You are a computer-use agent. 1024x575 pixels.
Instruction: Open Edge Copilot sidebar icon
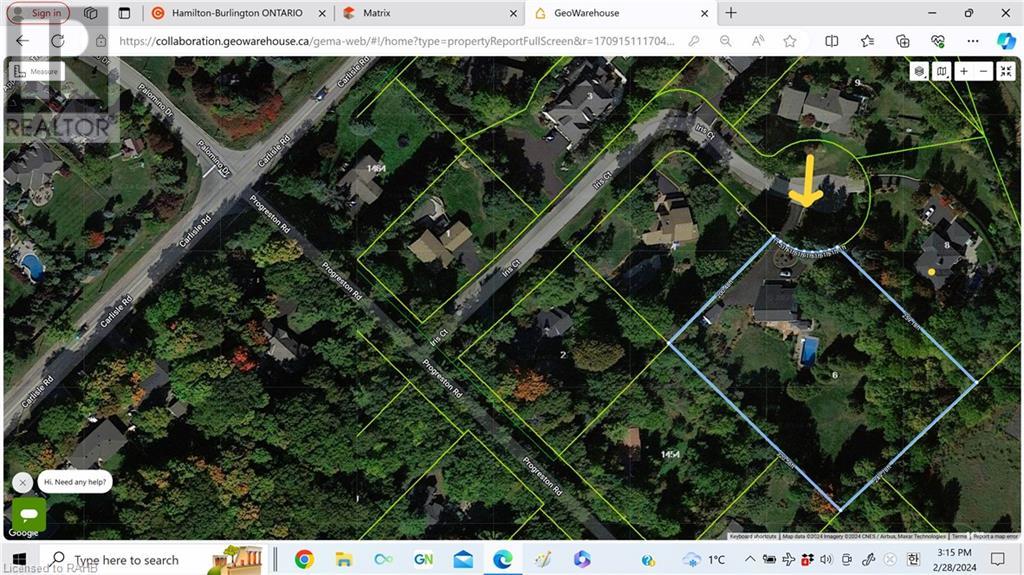point(1006,41)
